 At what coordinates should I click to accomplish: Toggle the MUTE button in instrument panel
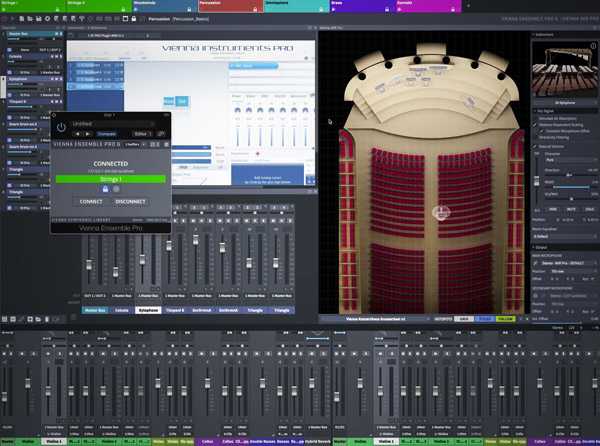(571, 210)
